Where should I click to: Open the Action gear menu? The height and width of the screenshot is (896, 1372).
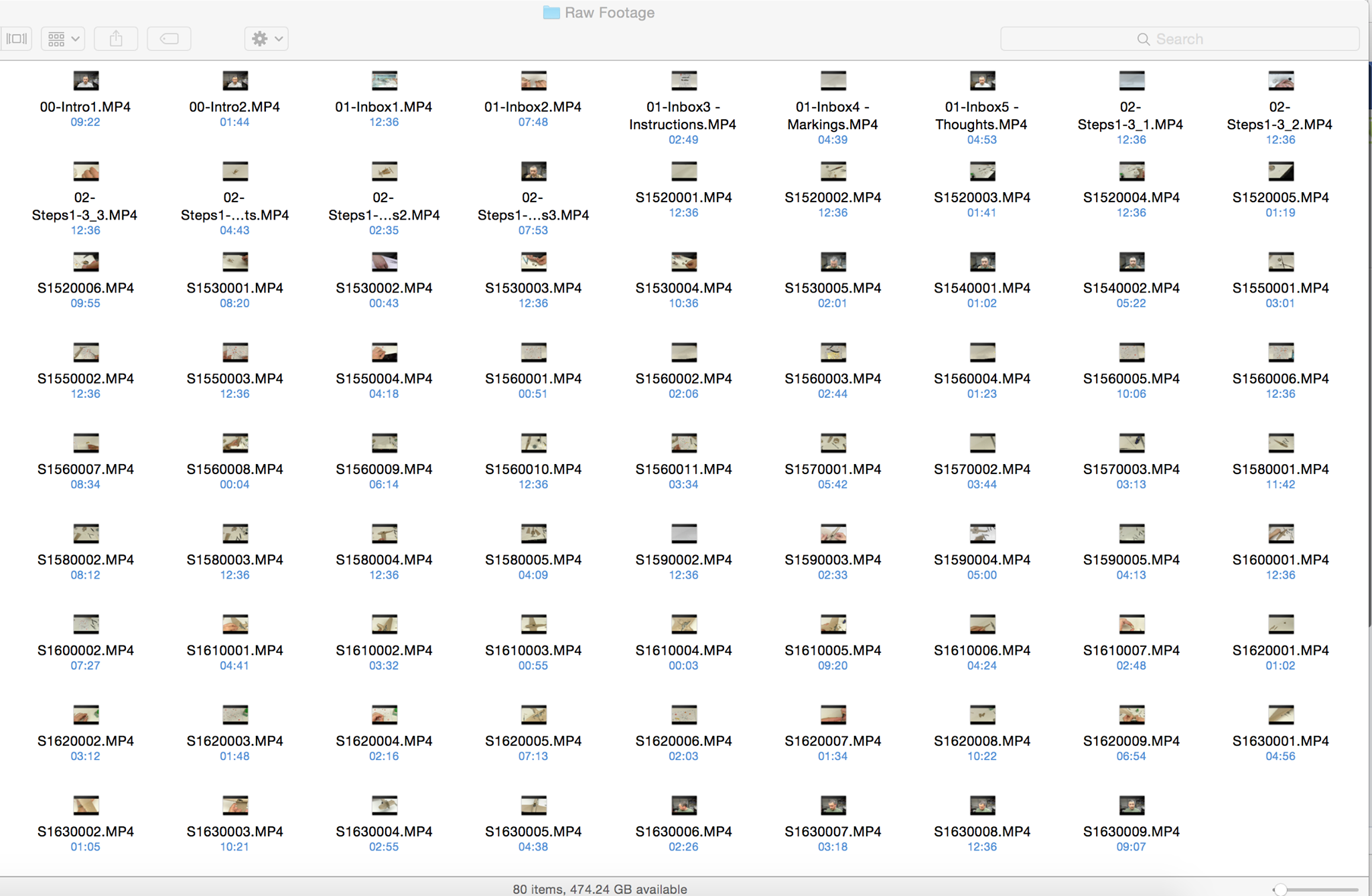266,39
